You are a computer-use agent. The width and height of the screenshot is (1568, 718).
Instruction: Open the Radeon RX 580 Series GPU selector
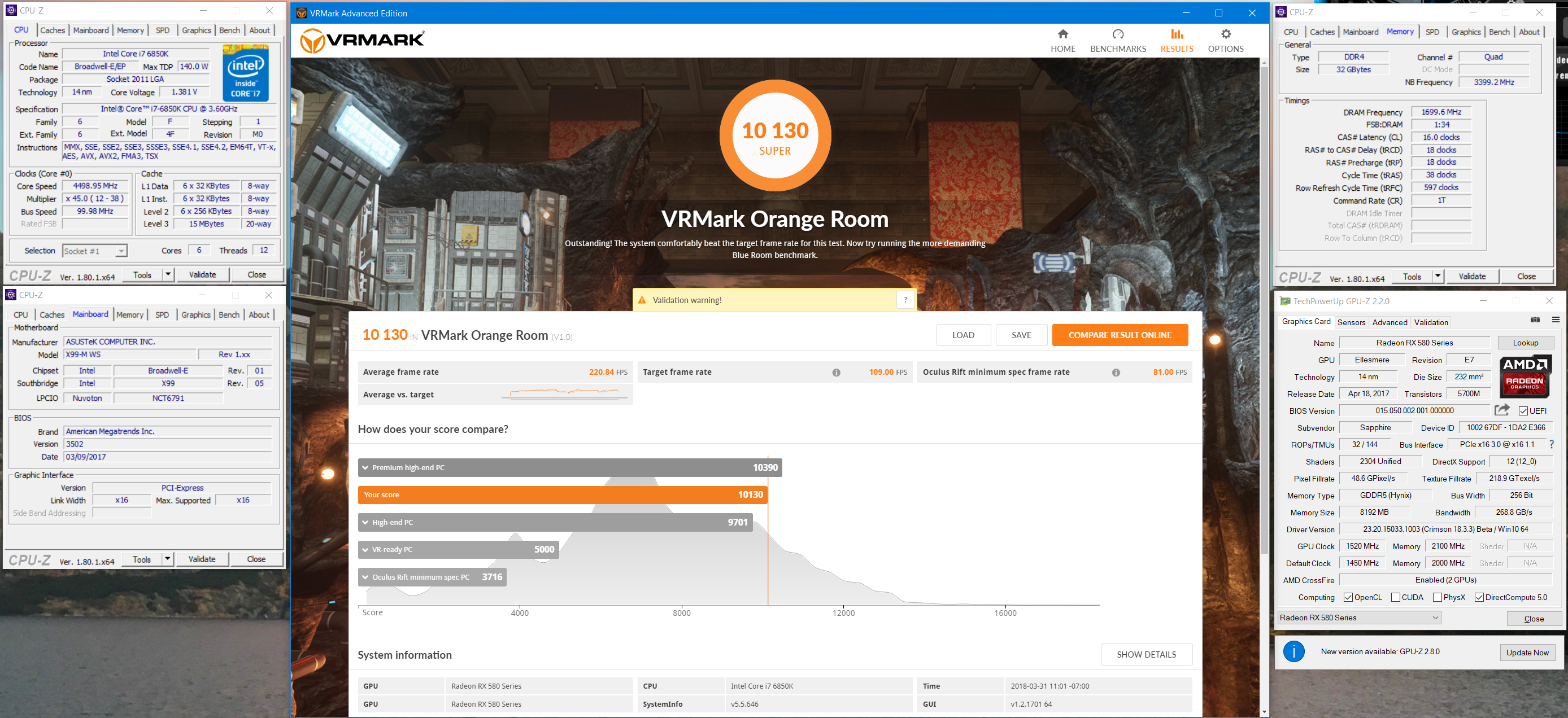click(x=1359, y=618)
